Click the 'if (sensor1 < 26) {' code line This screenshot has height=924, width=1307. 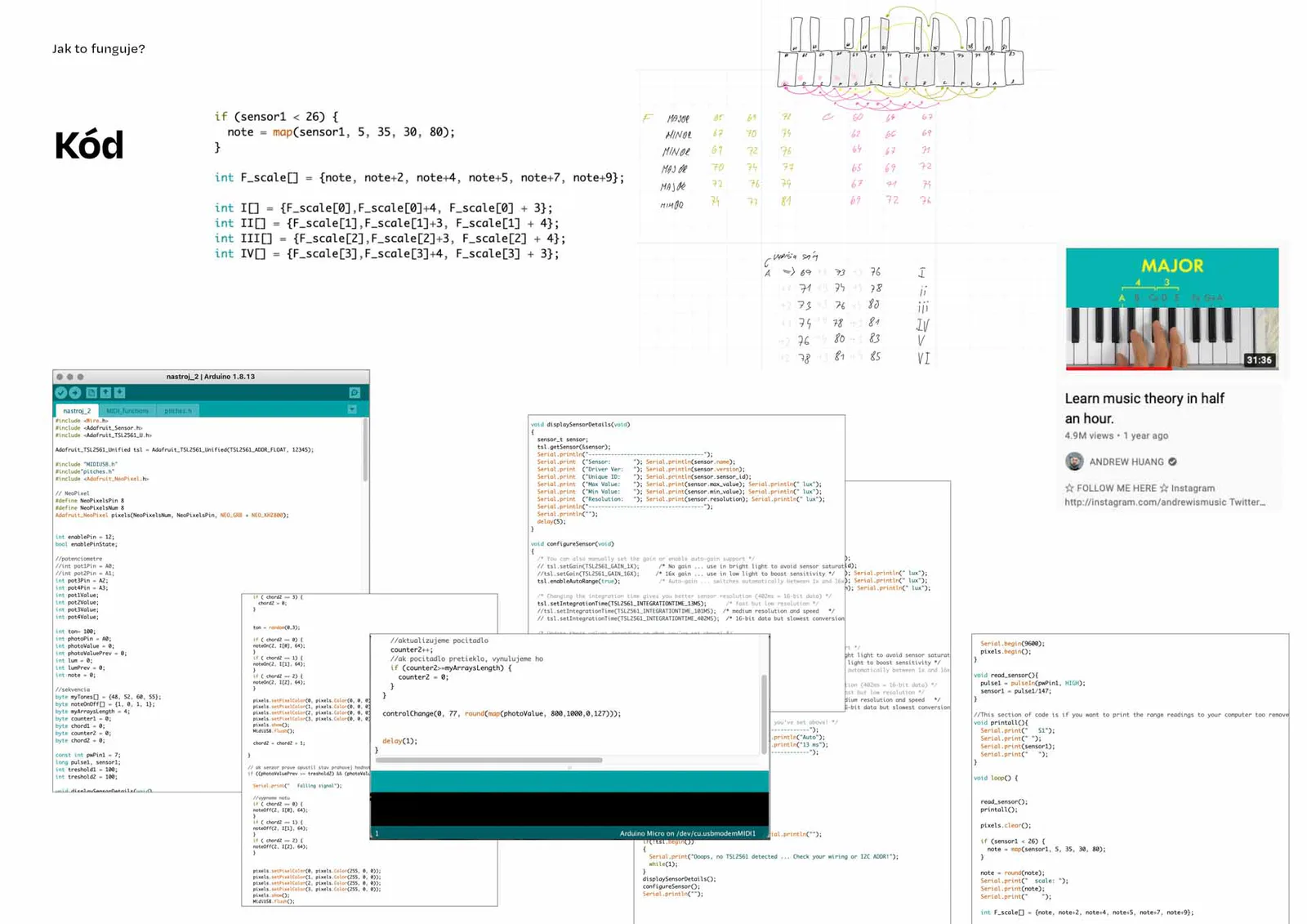pyautogui.click(x=276, y=117)
